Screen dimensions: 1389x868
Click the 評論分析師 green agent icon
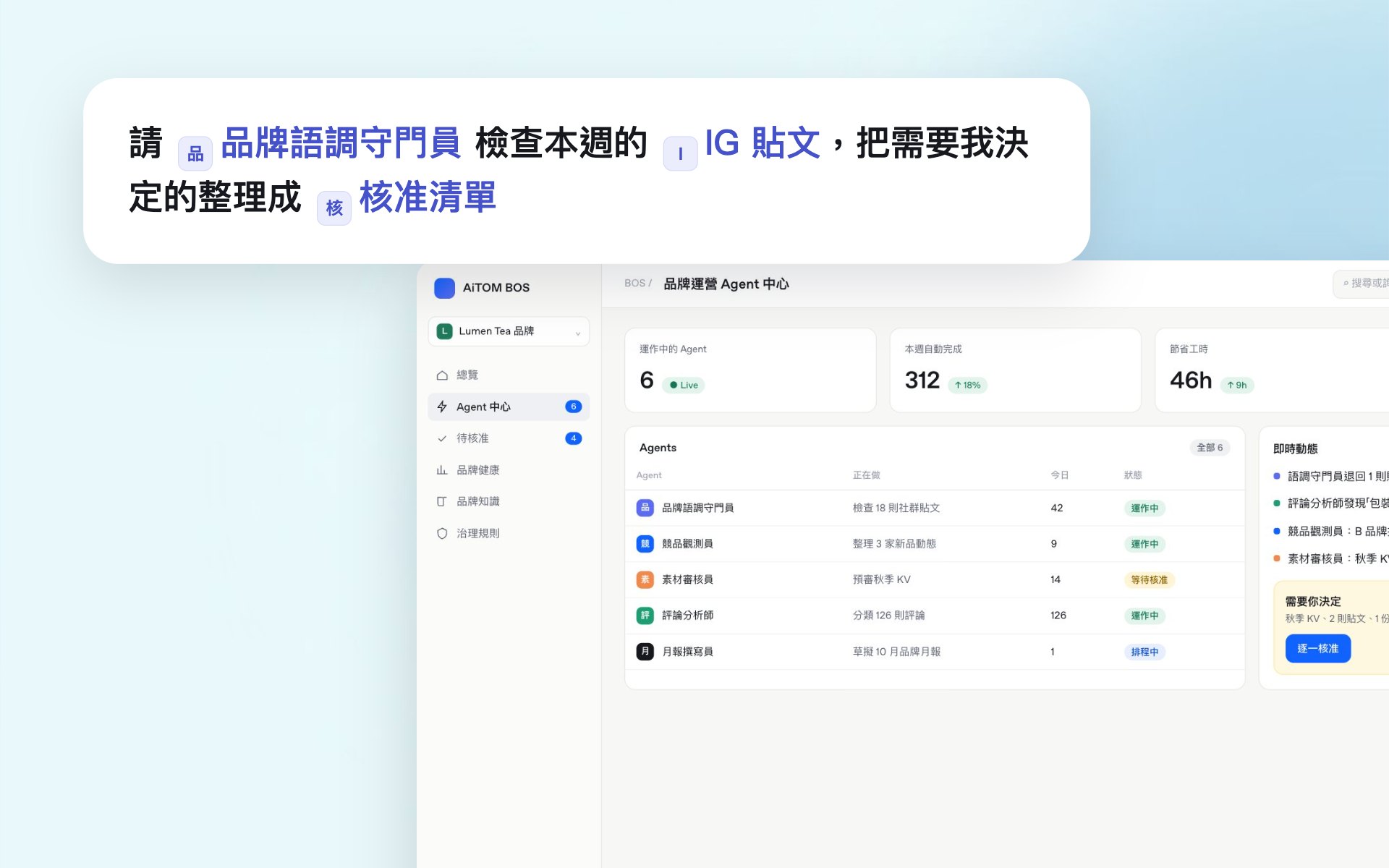pos(645,616)
